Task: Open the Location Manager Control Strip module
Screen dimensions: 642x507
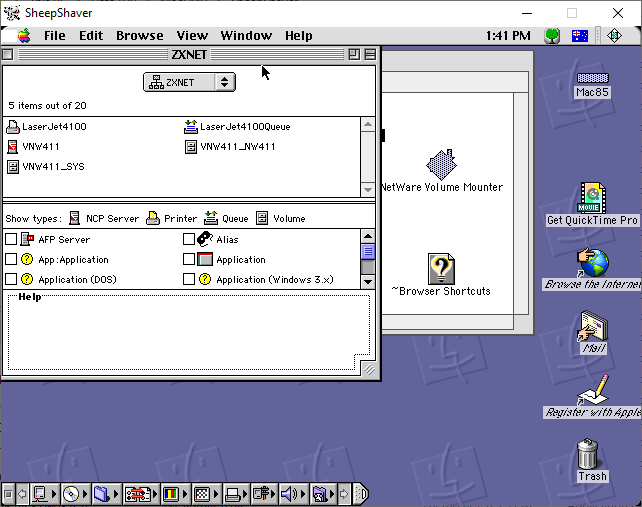Action: [x=140, y=494]
